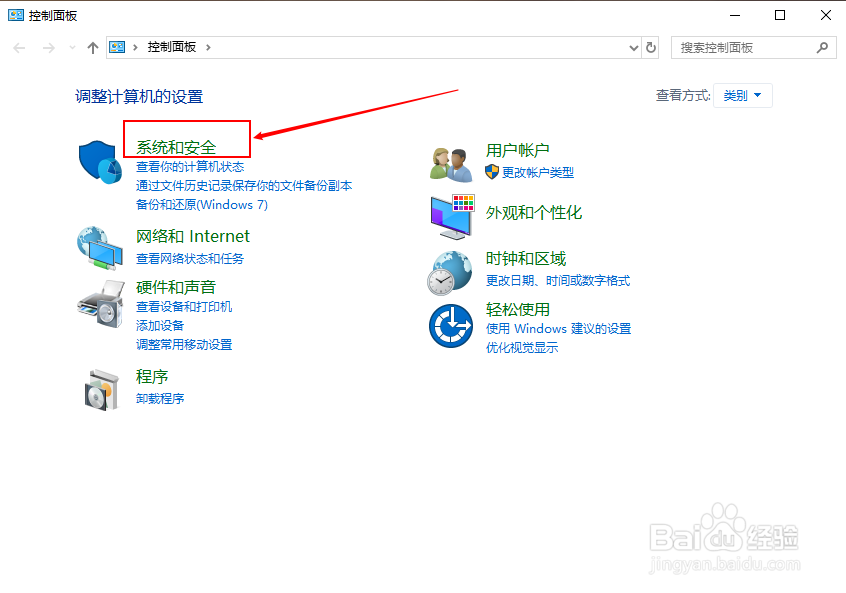Image resolution: width=846 pixels, height=593 pixels.
Task: Minimize the Control Panel window
Action: click(x=735, y=15)
